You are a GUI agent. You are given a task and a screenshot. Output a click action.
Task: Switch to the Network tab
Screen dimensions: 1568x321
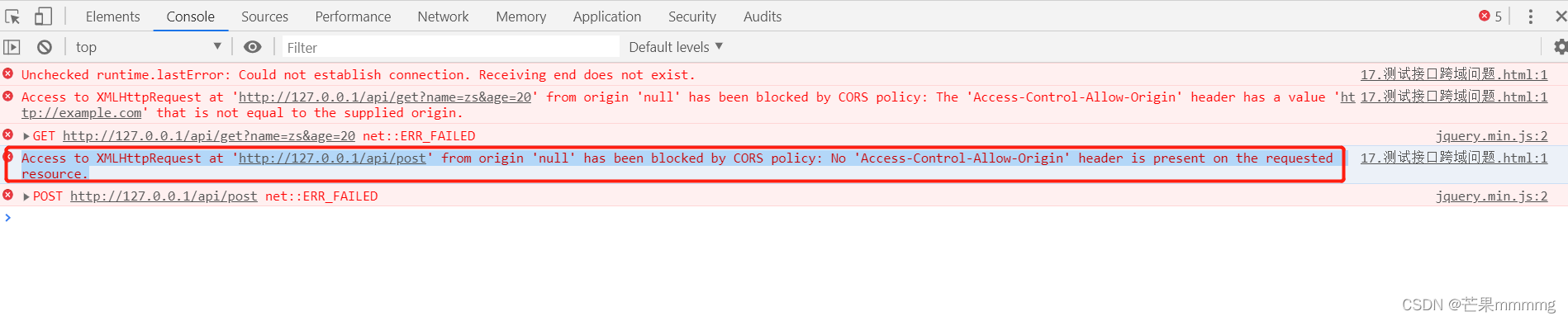coord(443,17)
